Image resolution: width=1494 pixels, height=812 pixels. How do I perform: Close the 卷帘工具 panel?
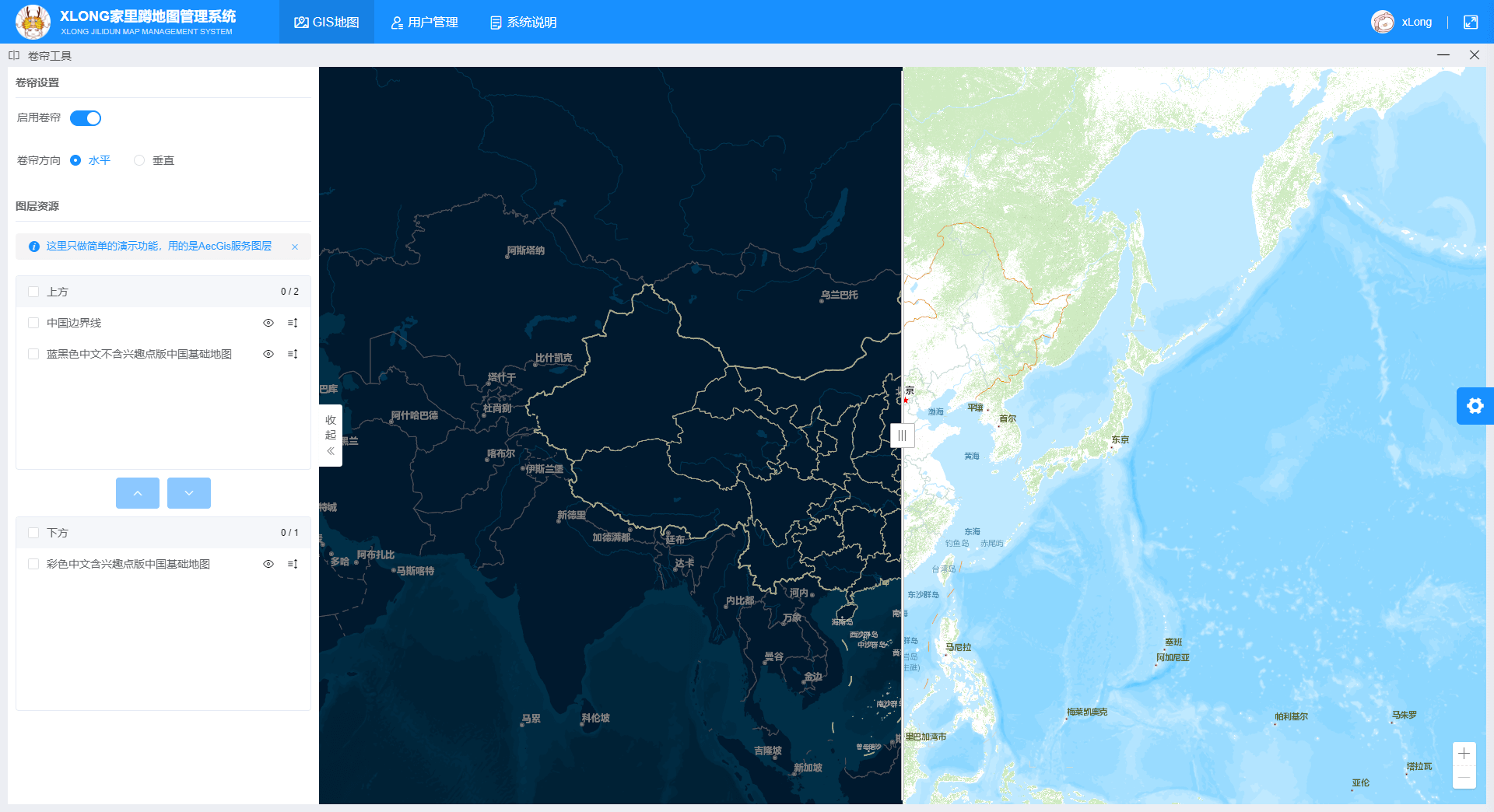click(x=1475, y=55)
